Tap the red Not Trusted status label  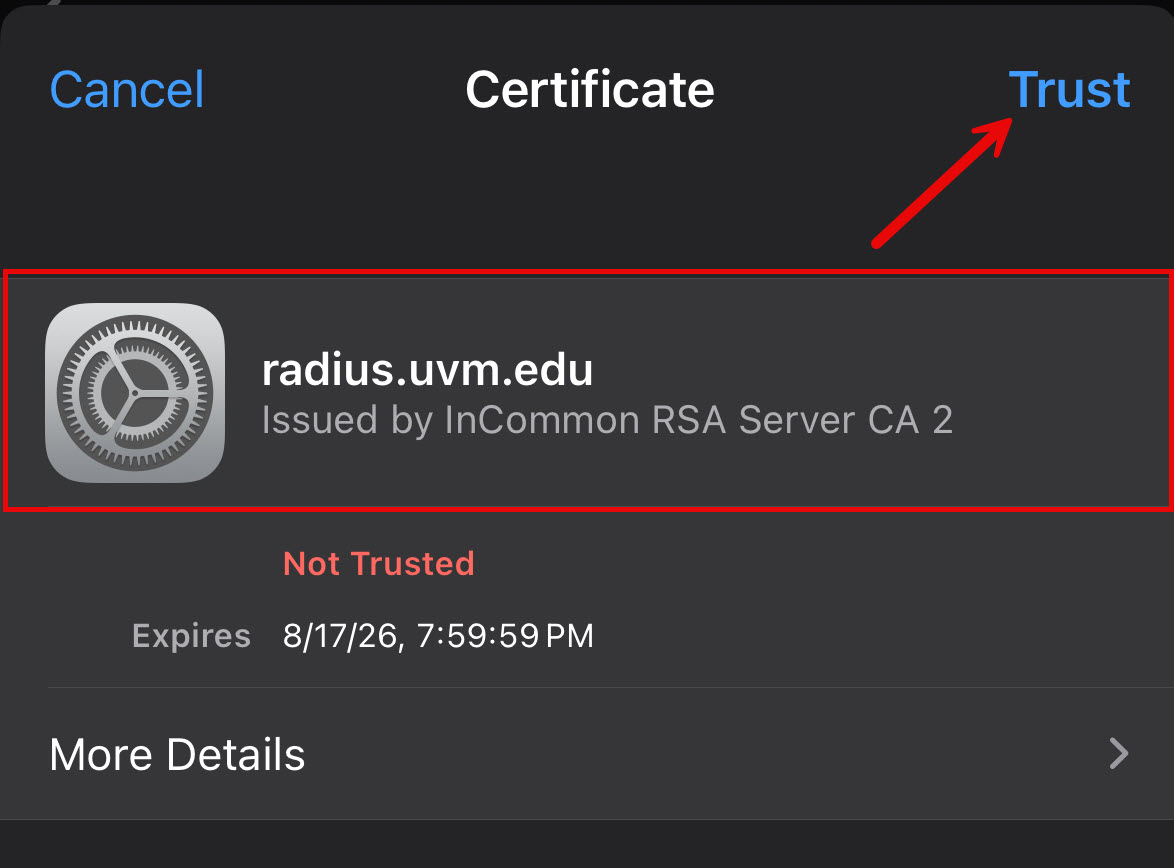378,564
